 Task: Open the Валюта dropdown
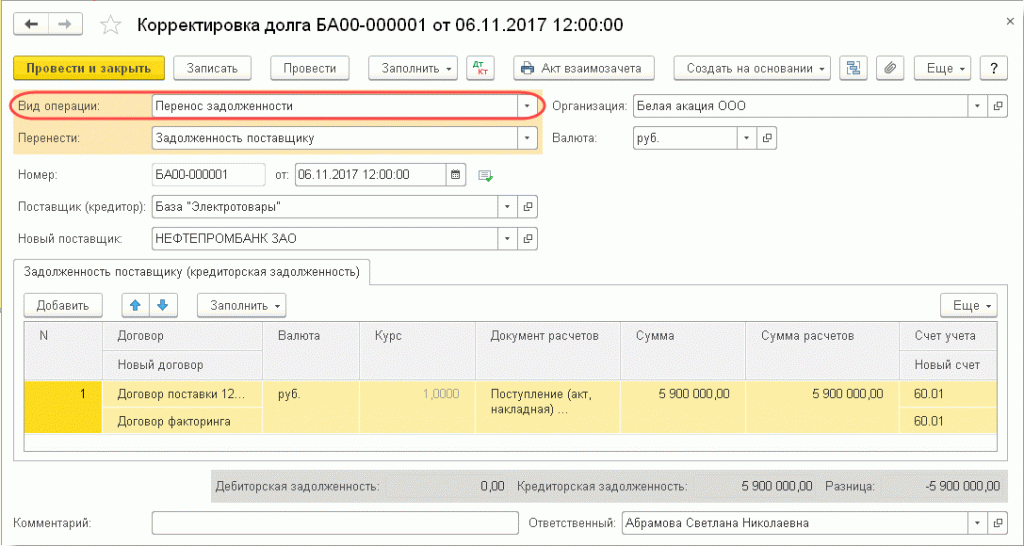[x=746, y=138]
